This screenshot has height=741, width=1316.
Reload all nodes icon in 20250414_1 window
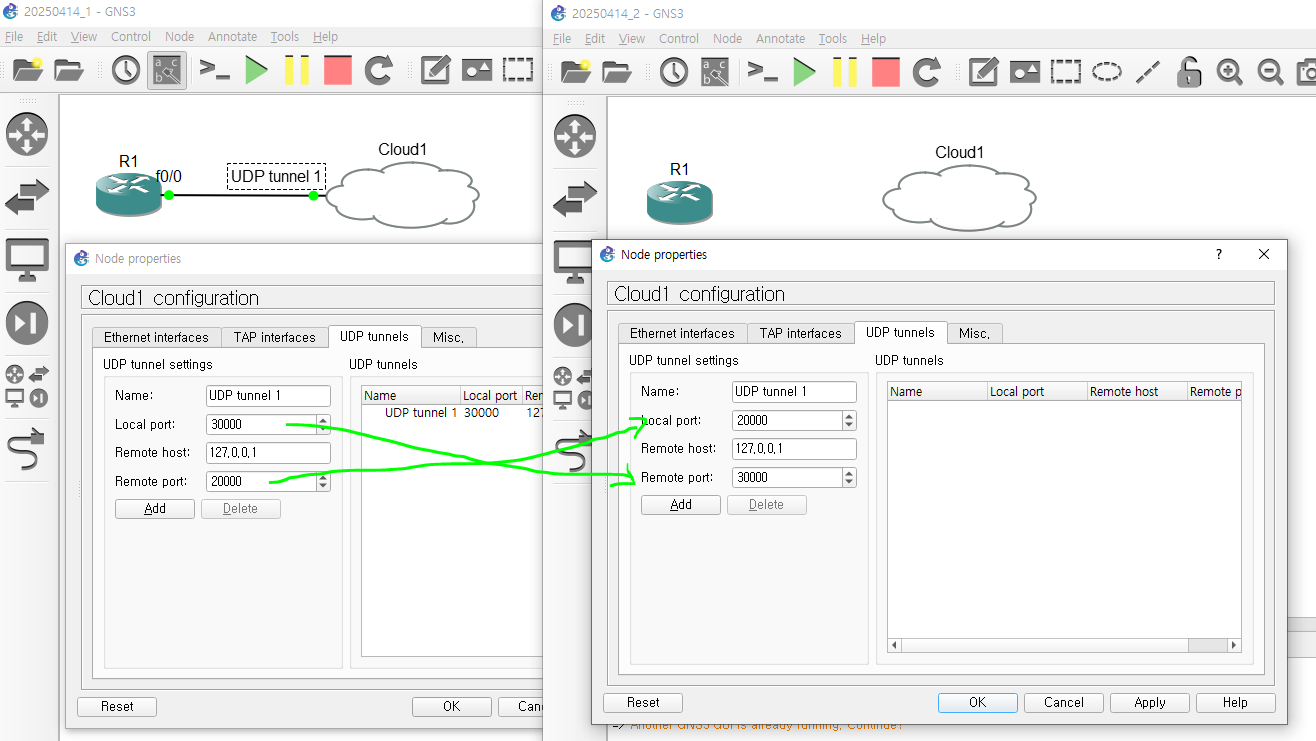[378, 70]
